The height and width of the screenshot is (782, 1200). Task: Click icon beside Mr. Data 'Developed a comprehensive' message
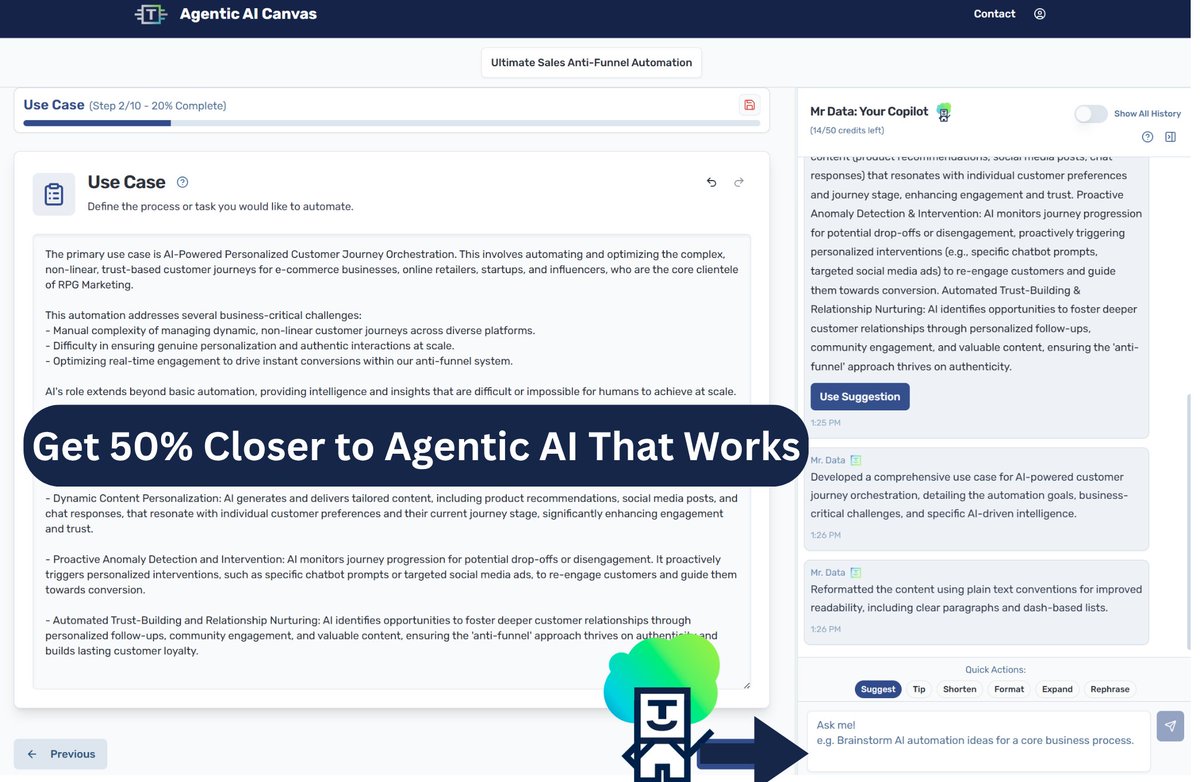[x=856, y=460]
